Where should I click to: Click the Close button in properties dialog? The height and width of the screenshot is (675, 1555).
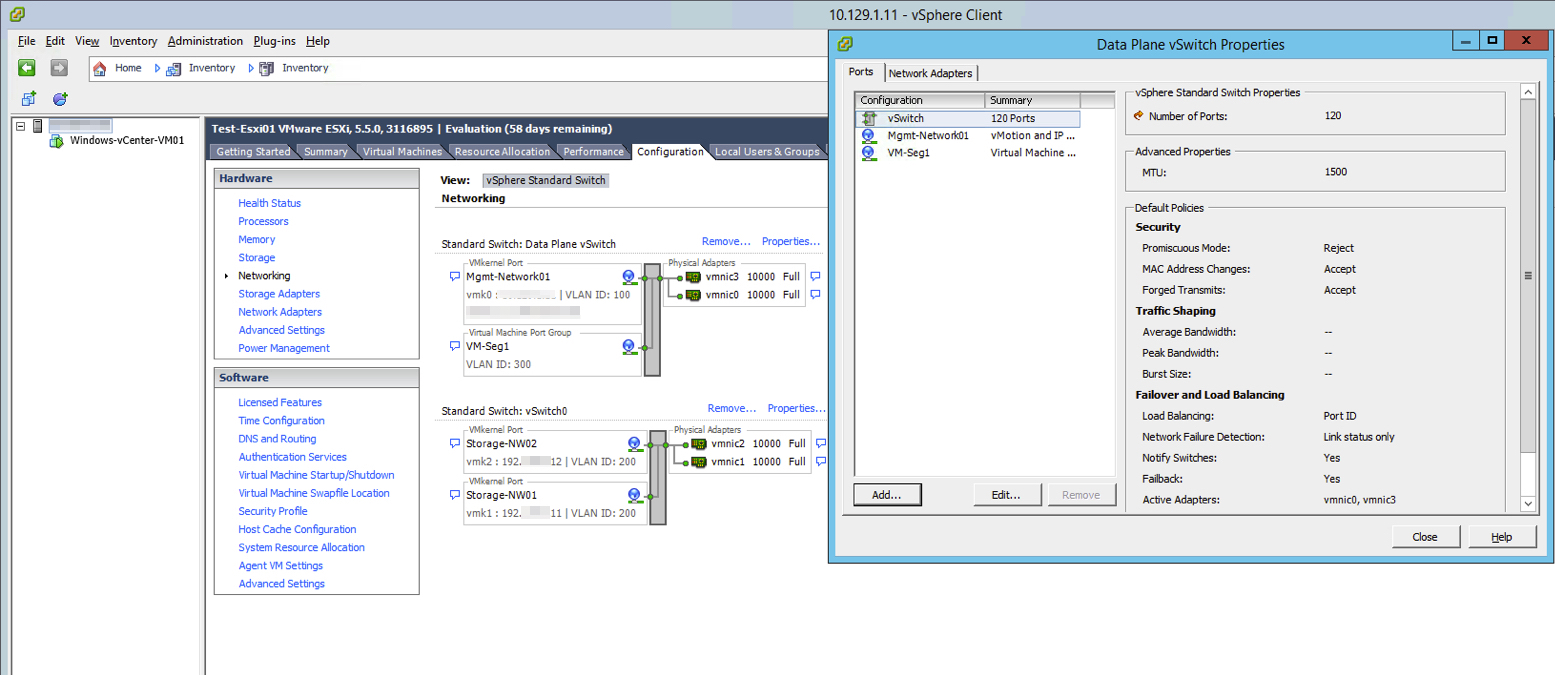(1425, 537)
